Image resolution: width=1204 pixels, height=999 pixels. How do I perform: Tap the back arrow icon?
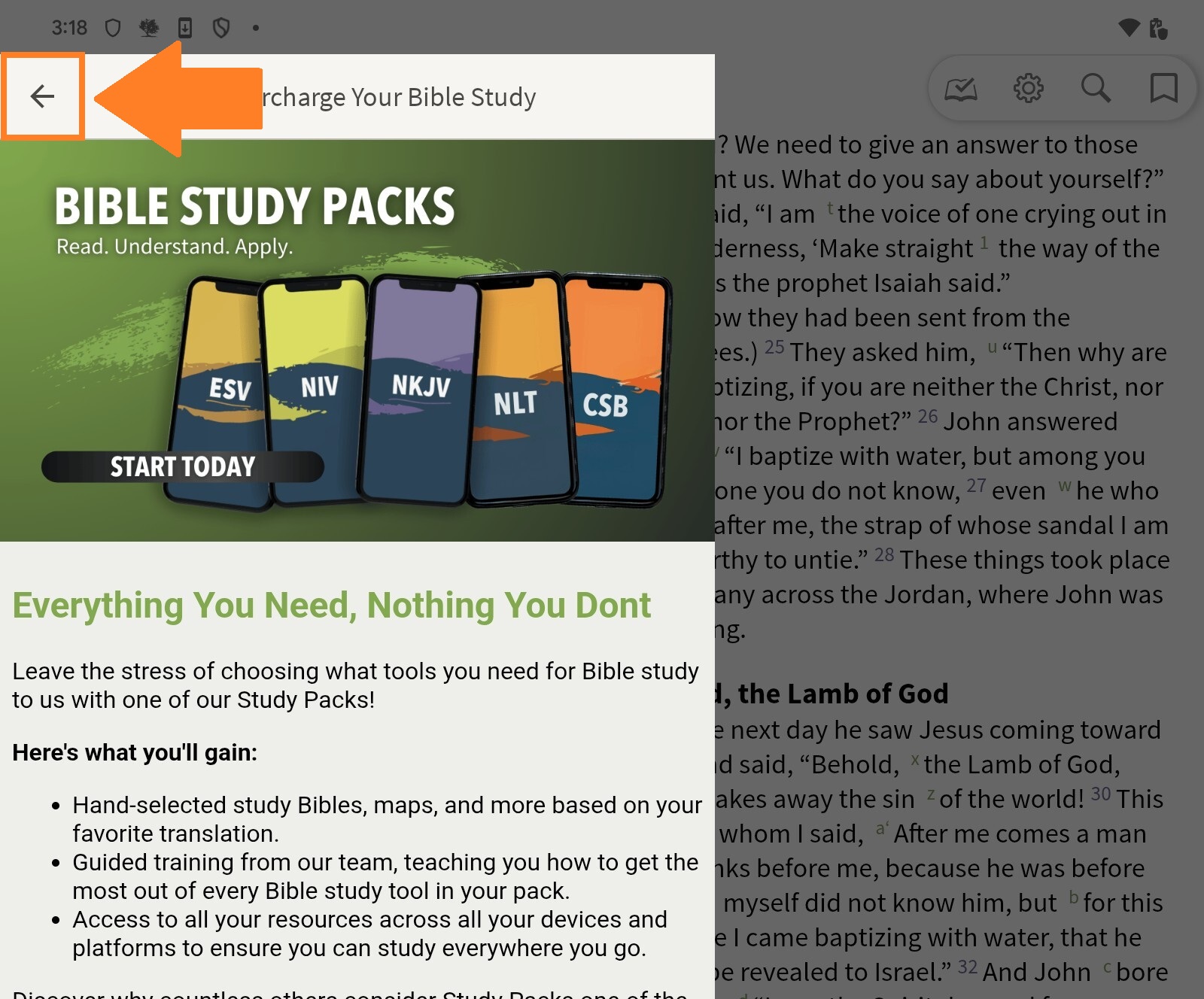[x=42, y=96]
